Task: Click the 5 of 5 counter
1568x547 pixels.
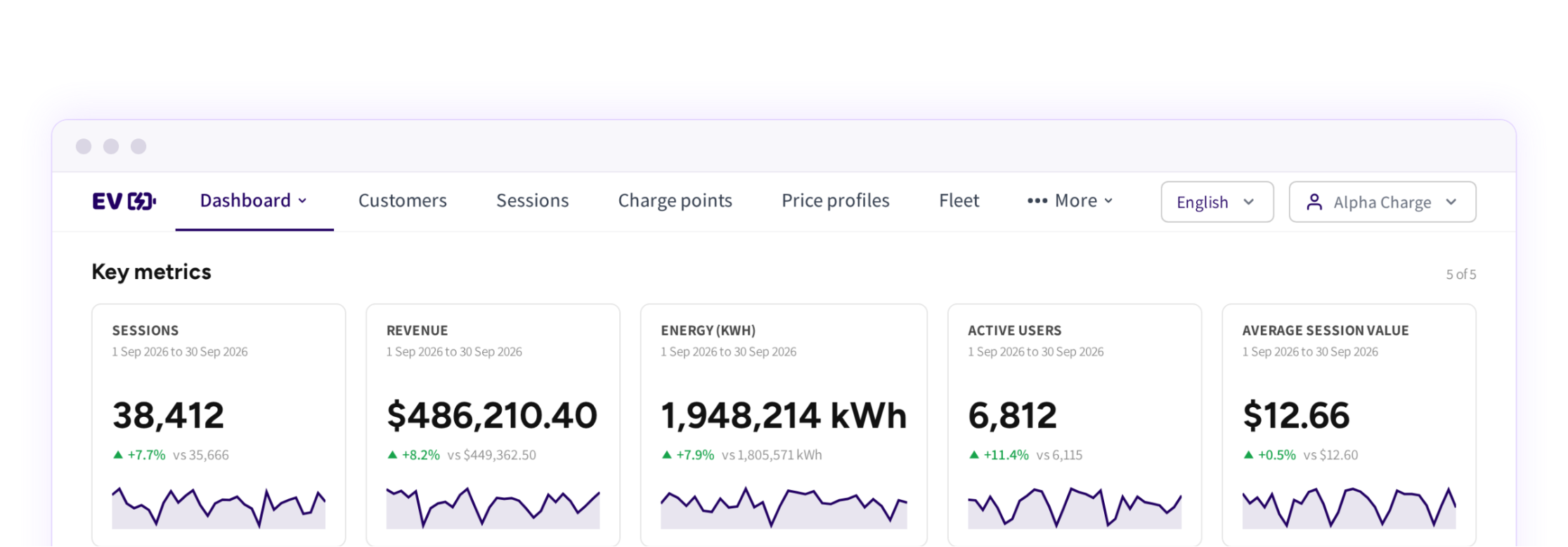Action: tap(1460, 274)
